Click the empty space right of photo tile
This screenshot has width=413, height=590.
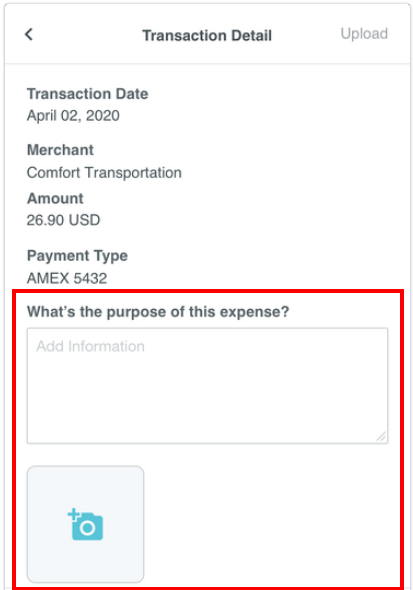pyautogui.click(x=271, y=524)
